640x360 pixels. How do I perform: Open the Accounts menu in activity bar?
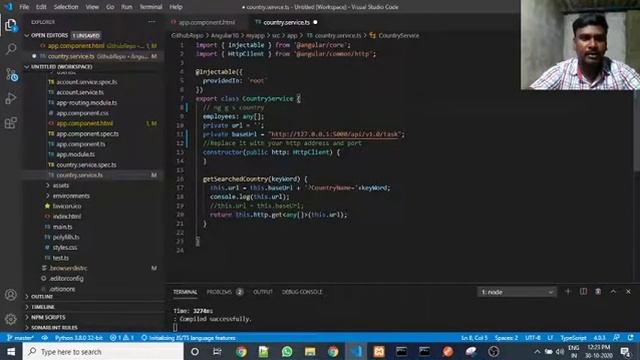click(x=11, y=295)
